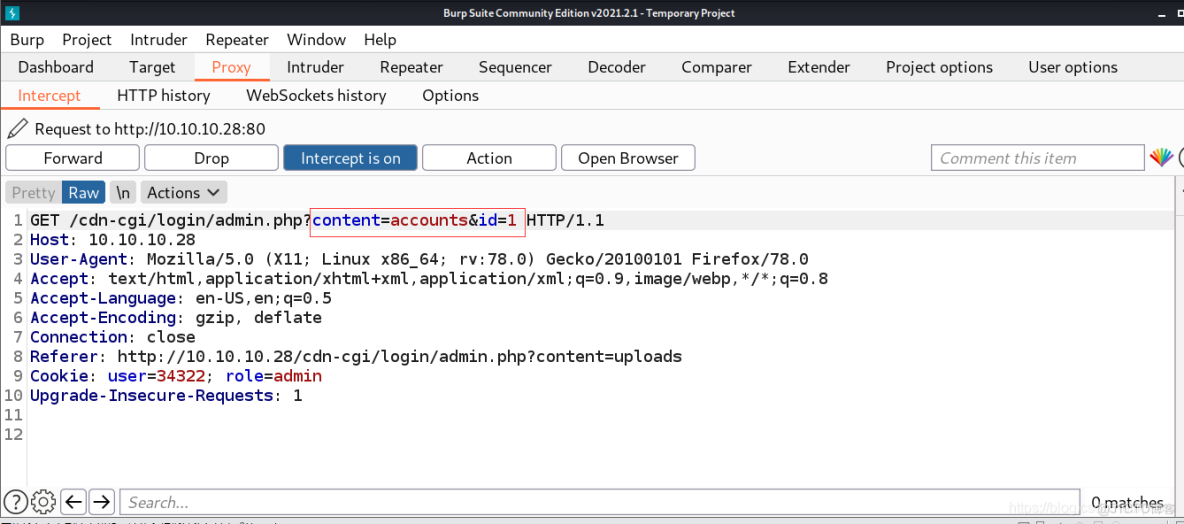Toggle the \n non-printable characters button
The height and width of the screenshot is (524, 1184).
click(123, 193)
